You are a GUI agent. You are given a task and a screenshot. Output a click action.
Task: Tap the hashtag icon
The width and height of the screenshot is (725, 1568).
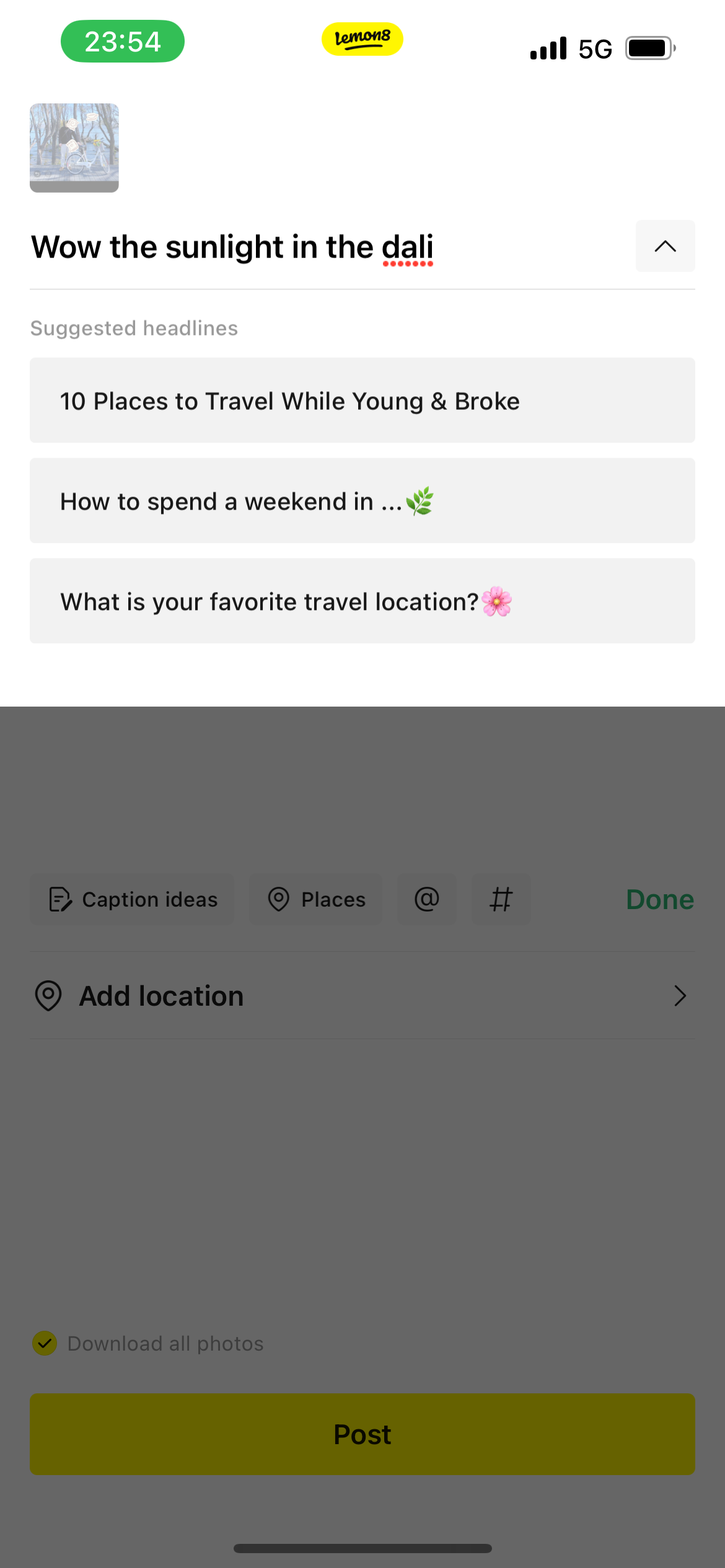click(x=501, y=899)
